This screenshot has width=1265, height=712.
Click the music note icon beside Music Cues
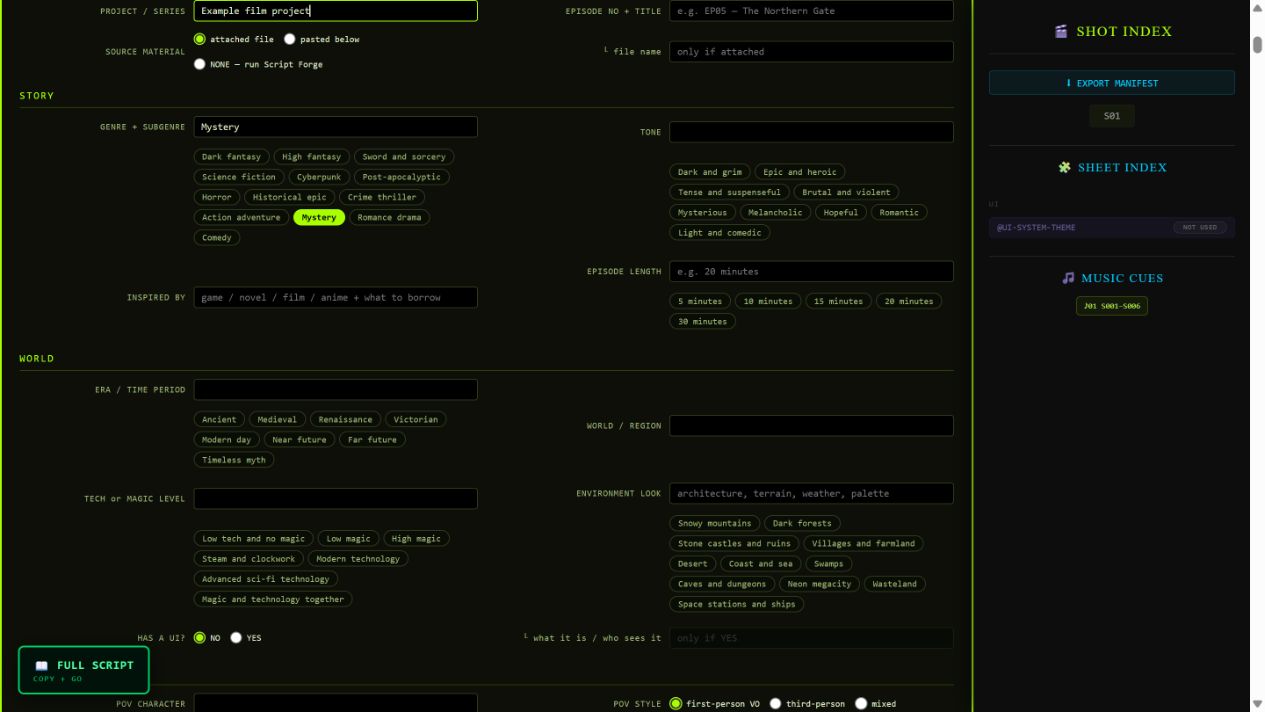(x=1068, y=278)
